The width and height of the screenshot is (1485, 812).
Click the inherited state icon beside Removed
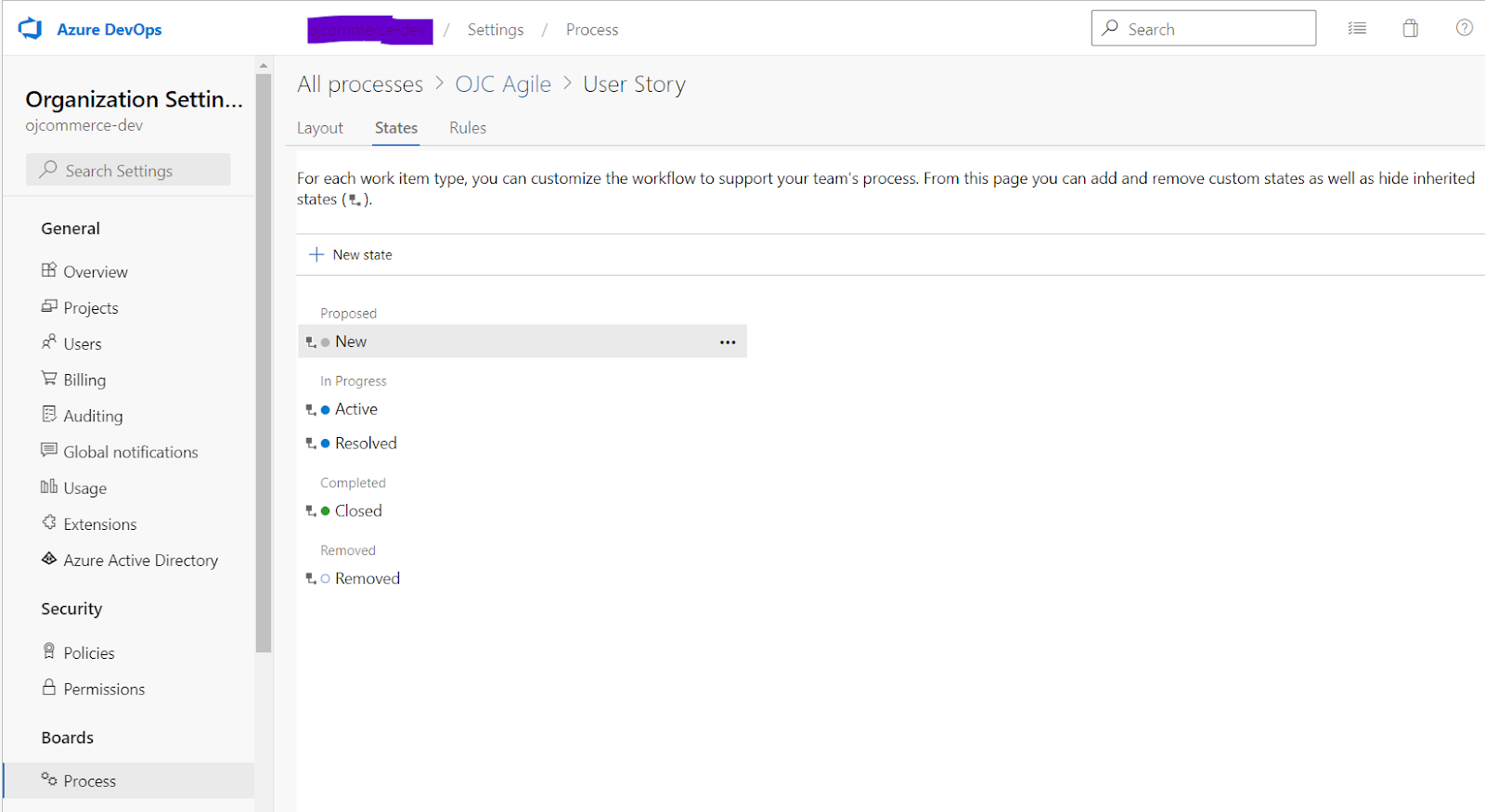click(311, 579)
